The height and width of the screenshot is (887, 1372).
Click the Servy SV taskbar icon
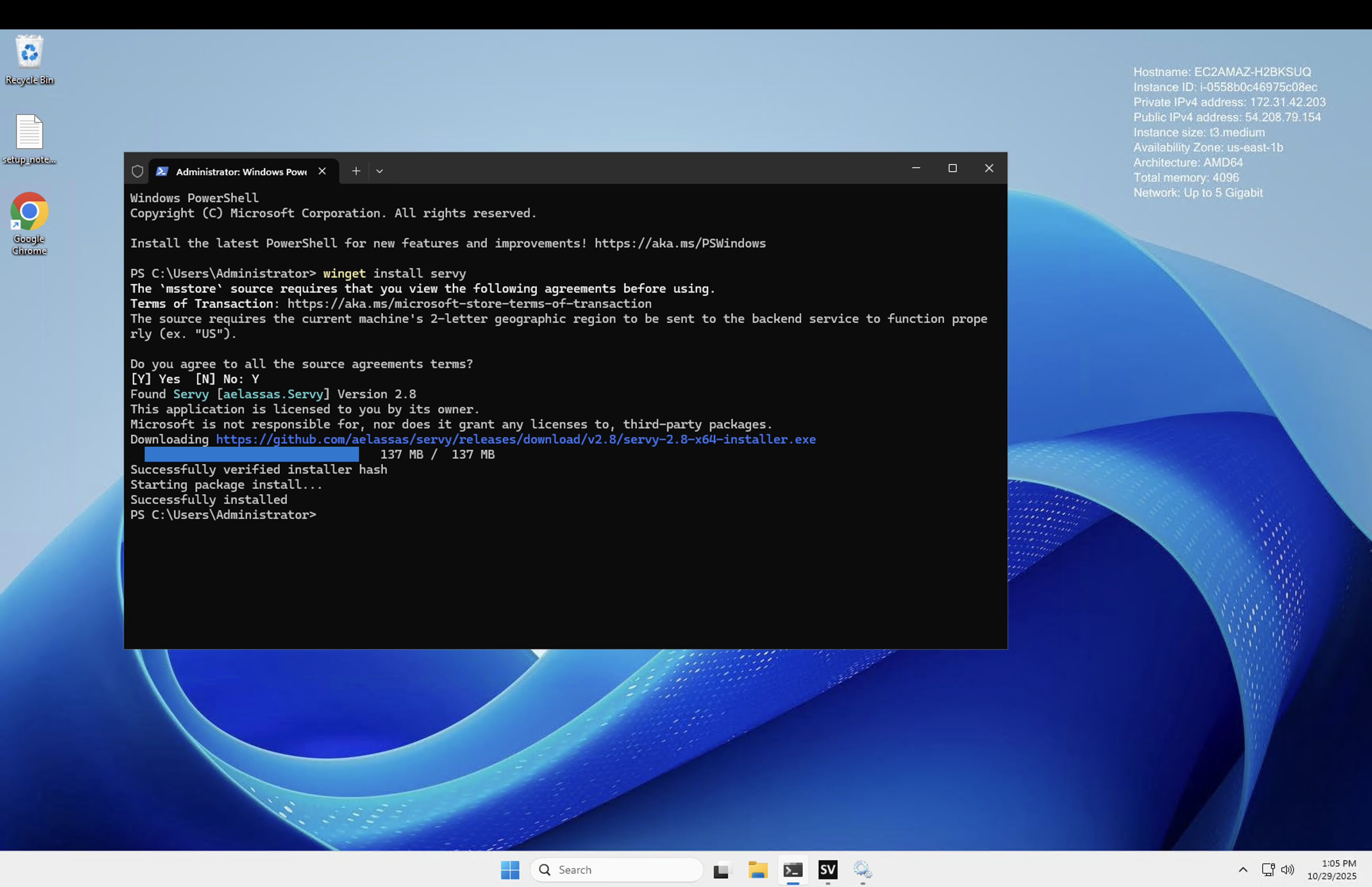pos(827,869)
